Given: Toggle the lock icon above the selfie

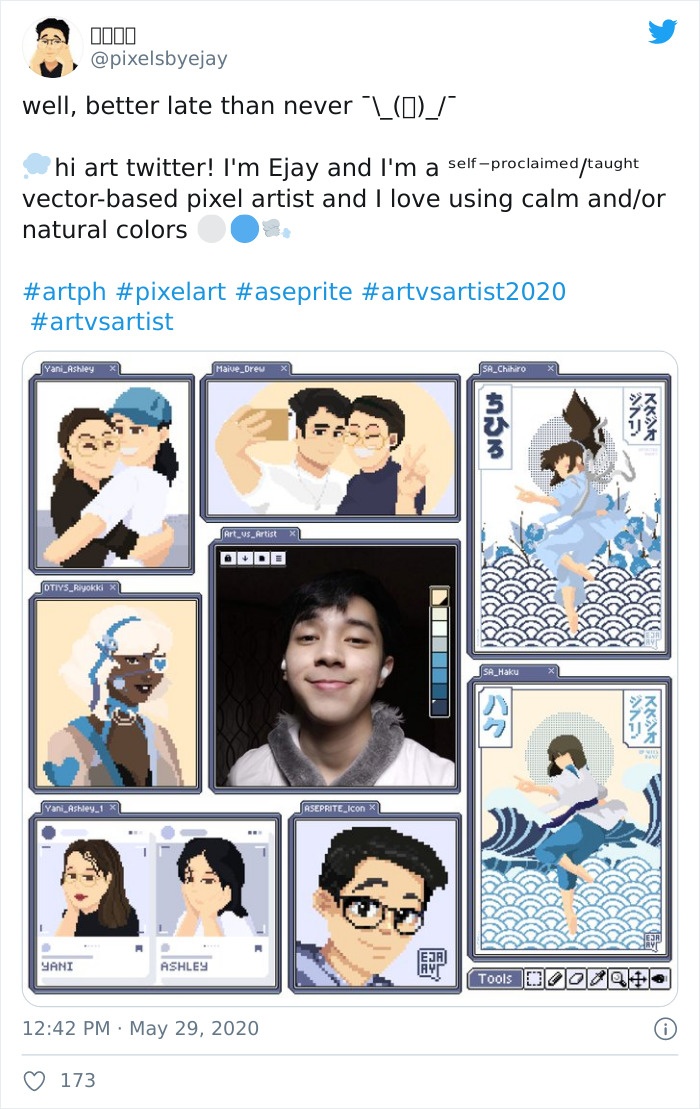Looking at the screenshot, I should click(x=228, y=557).
